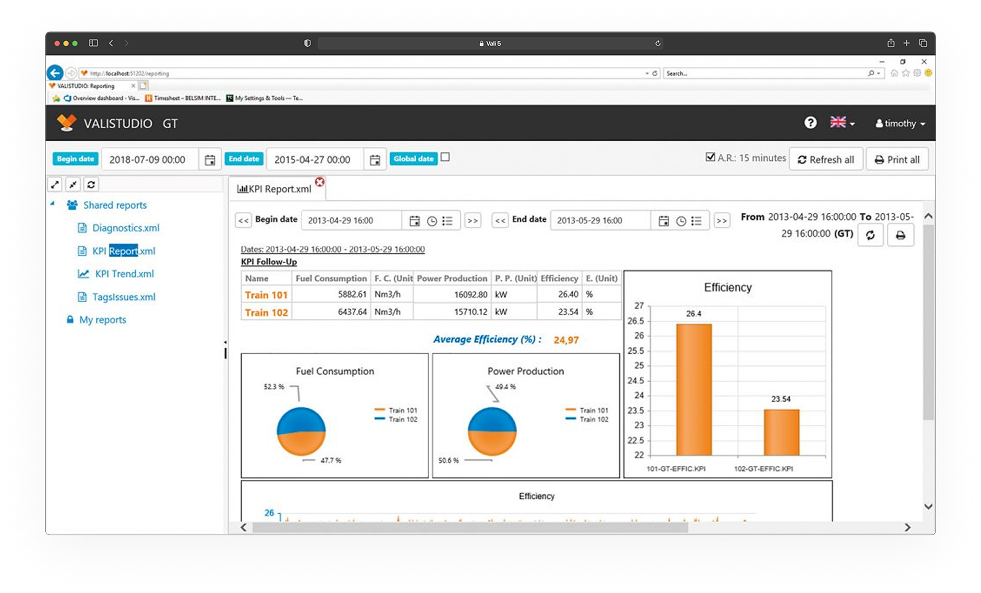Open the English language flag dropdown
The height and width of the screenshot is (593, 981).
coord(838,123)
